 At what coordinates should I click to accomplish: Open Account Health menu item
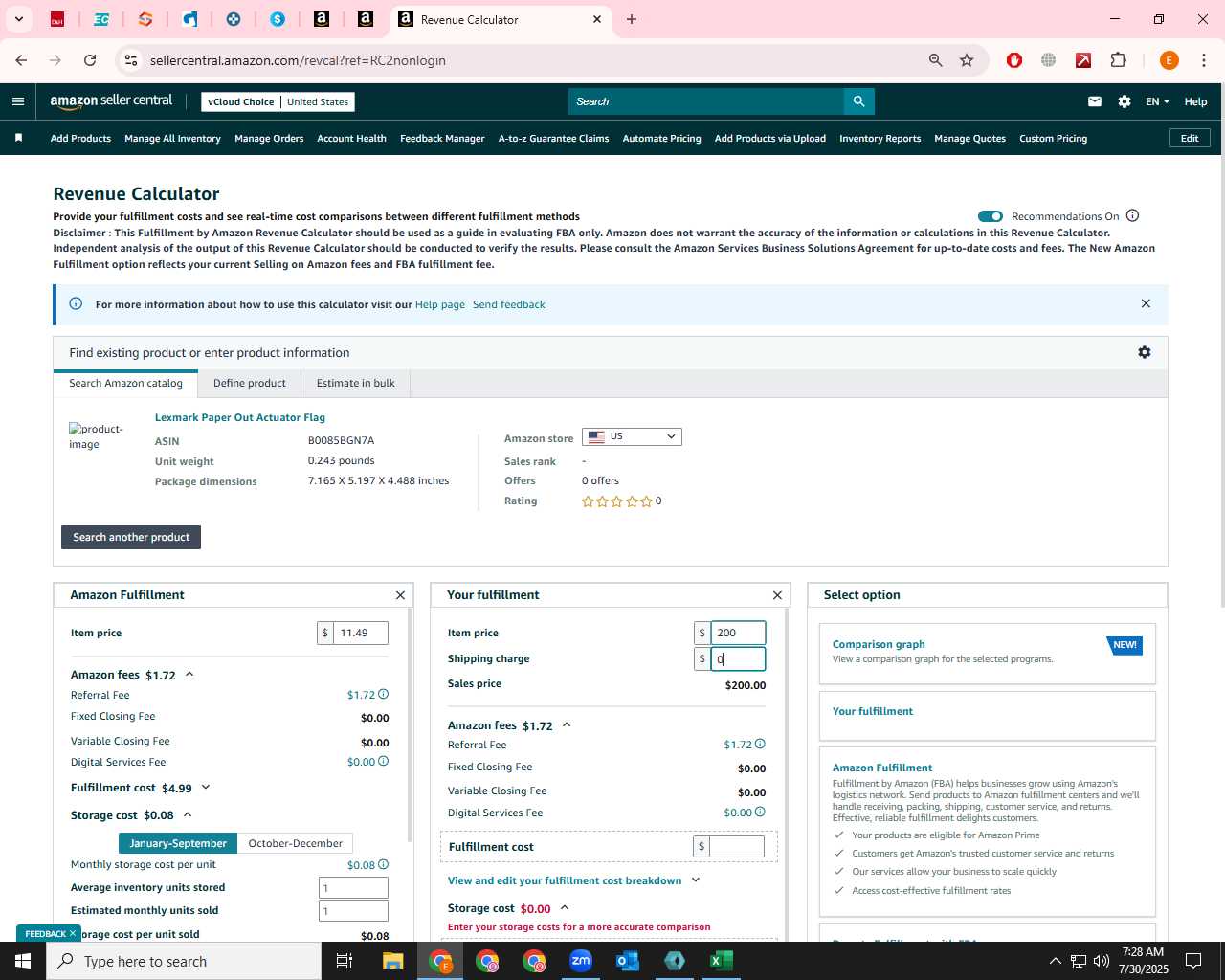click(x=351, y=138)
